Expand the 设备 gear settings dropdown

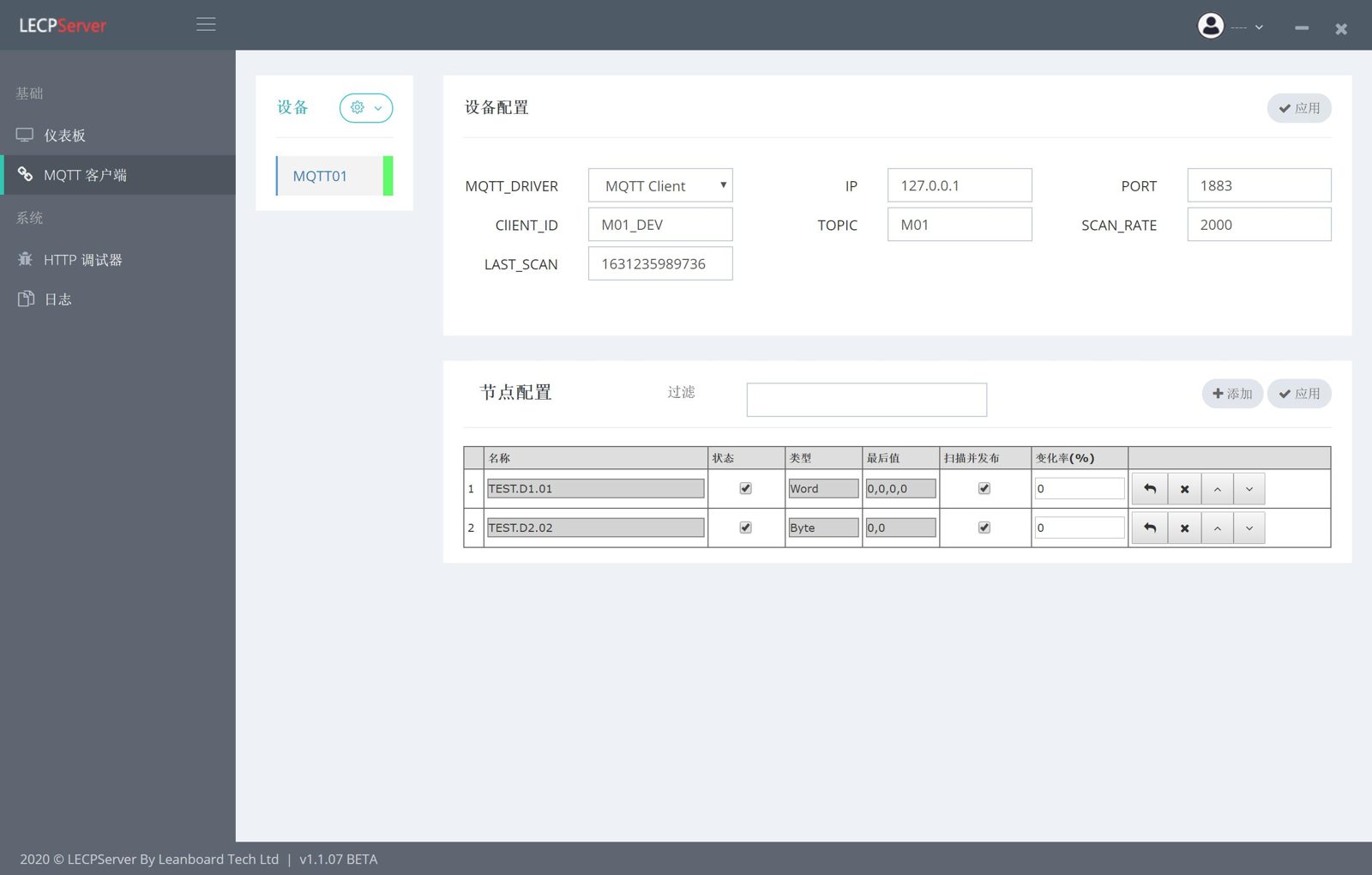click(x=366, y=108)
